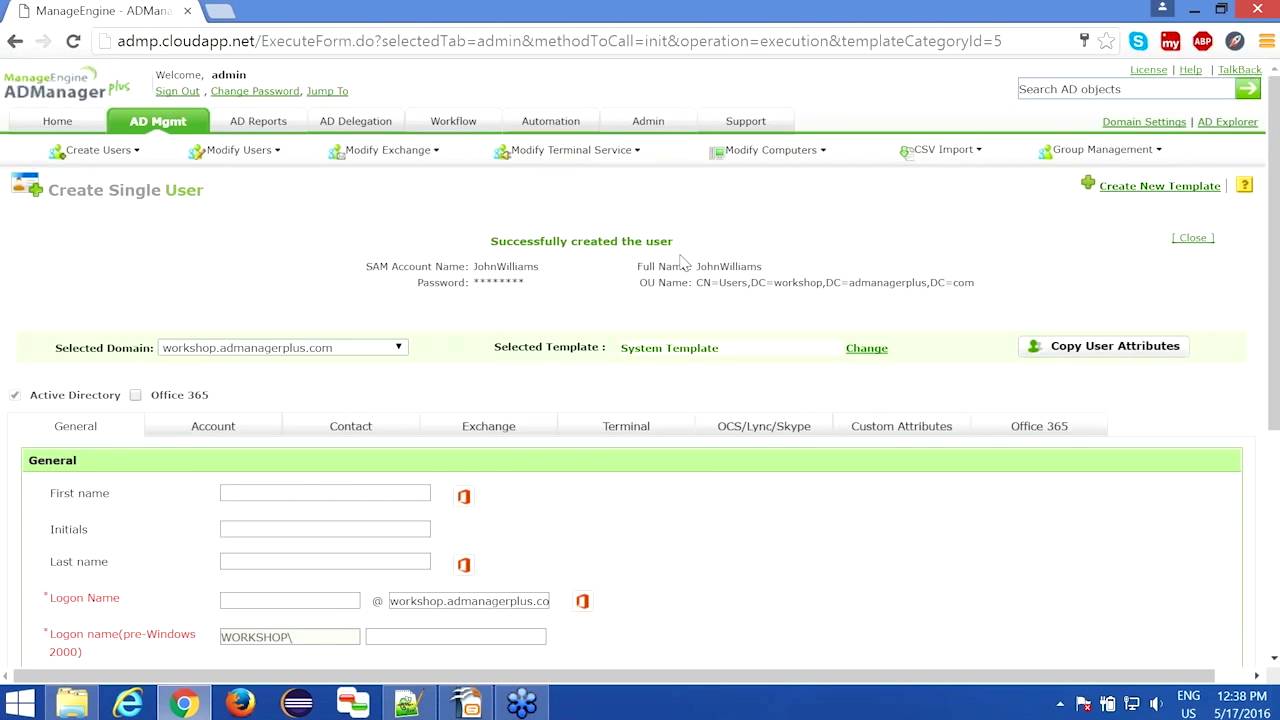Image resolution: width=1280 pixels, height=720 pixels.
Task: Click the saved password key icon in address bar
Action: [1084, 41]
